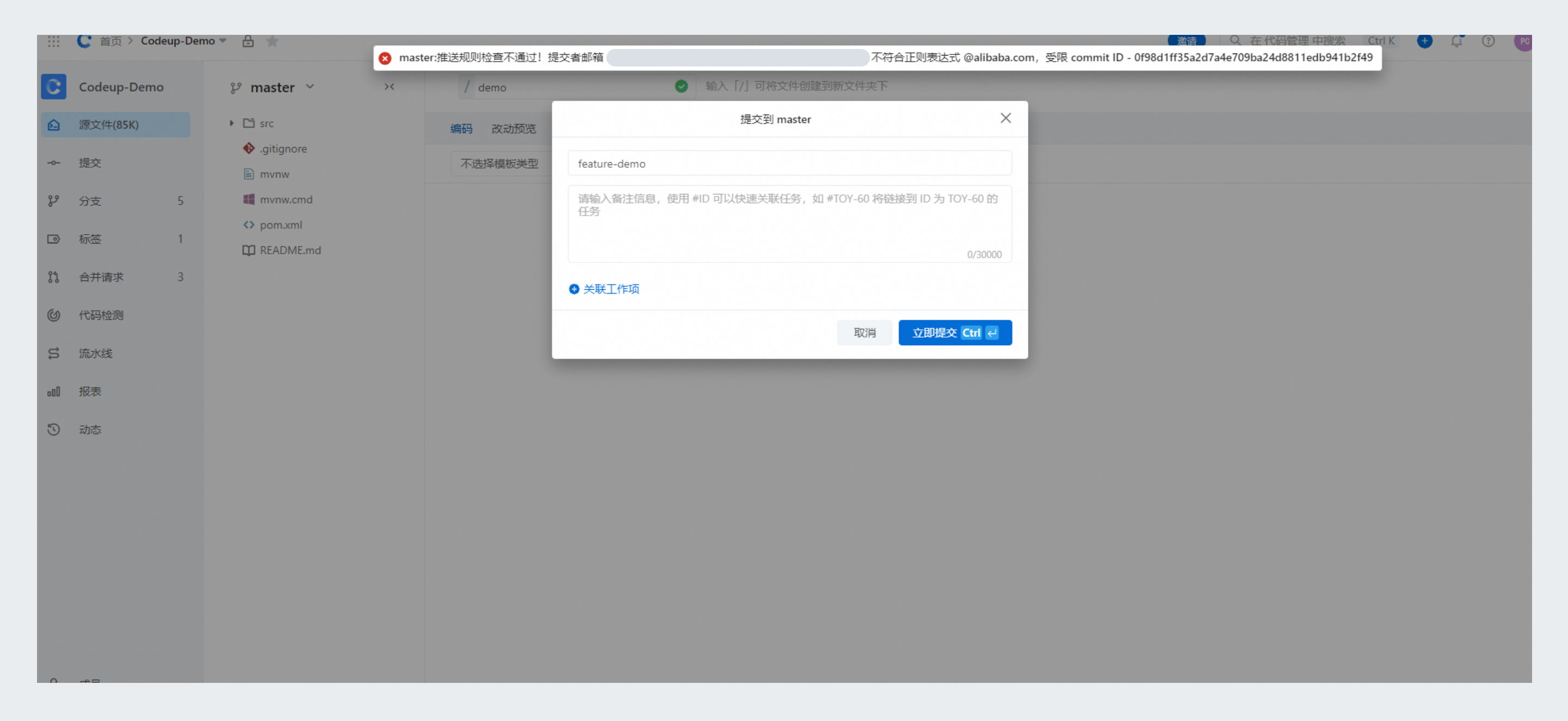Open the user avatar menu
The height and width of the screenshot is (721, 1568).
1523,41
